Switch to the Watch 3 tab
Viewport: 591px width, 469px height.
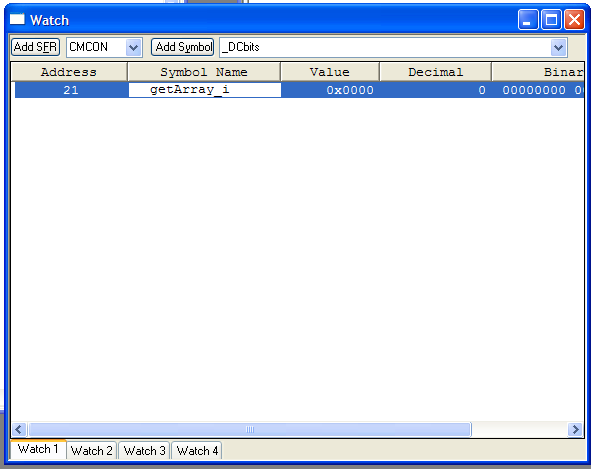[x=144, y=451]
